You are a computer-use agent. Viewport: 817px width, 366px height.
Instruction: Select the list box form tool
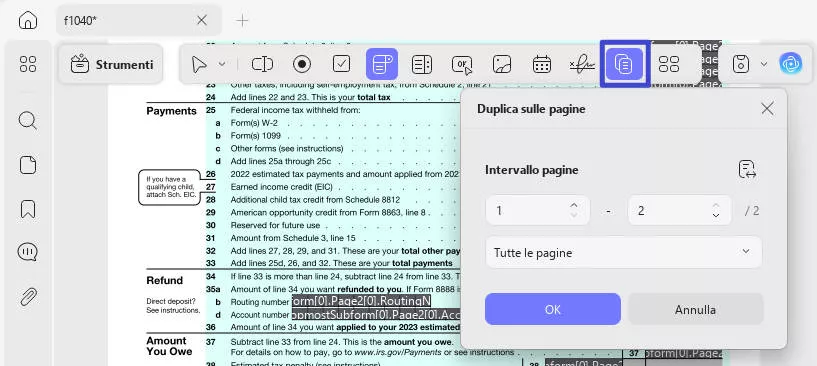(421, 64)
